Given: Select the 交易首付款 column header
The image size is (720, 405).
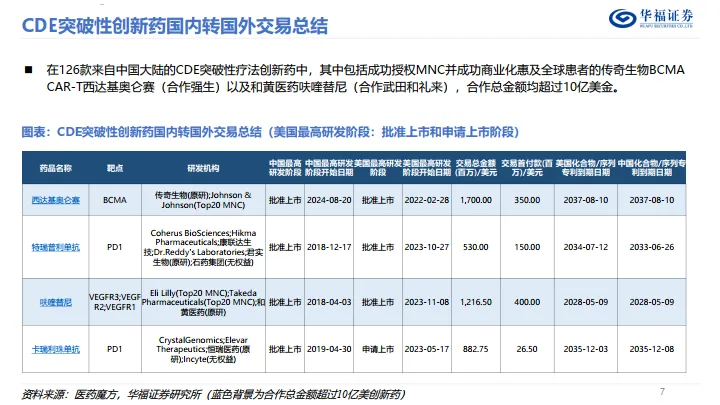Looking at the screenshot, I should [527, 168].
